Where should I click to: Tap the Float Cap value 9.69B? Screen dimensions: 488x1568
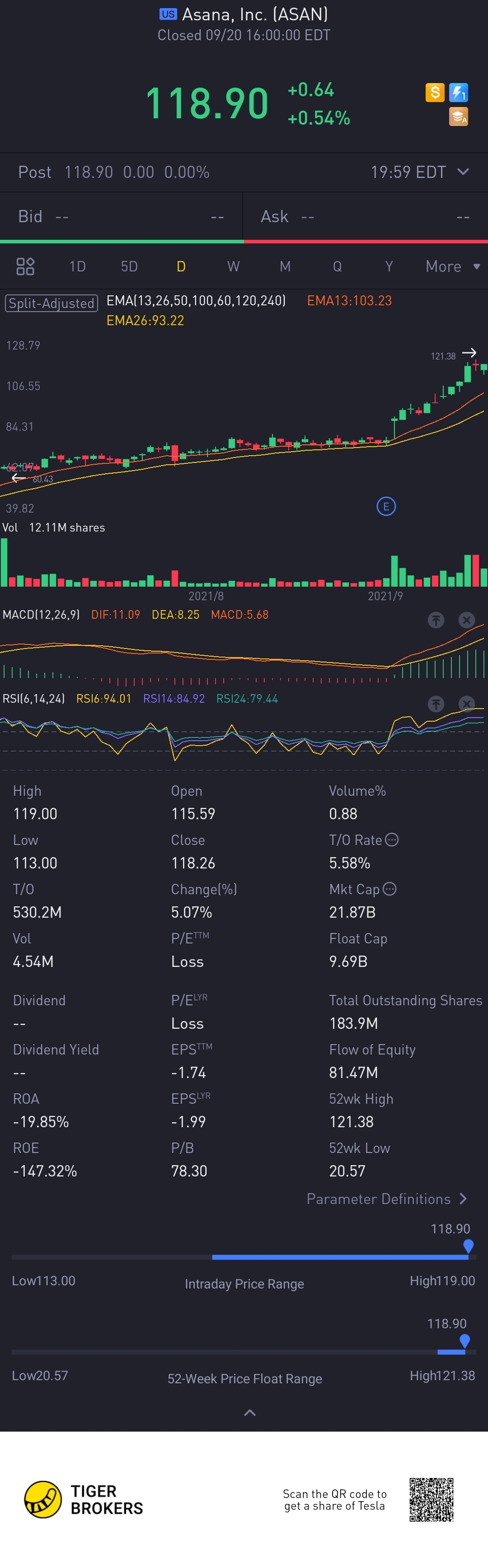348,961
